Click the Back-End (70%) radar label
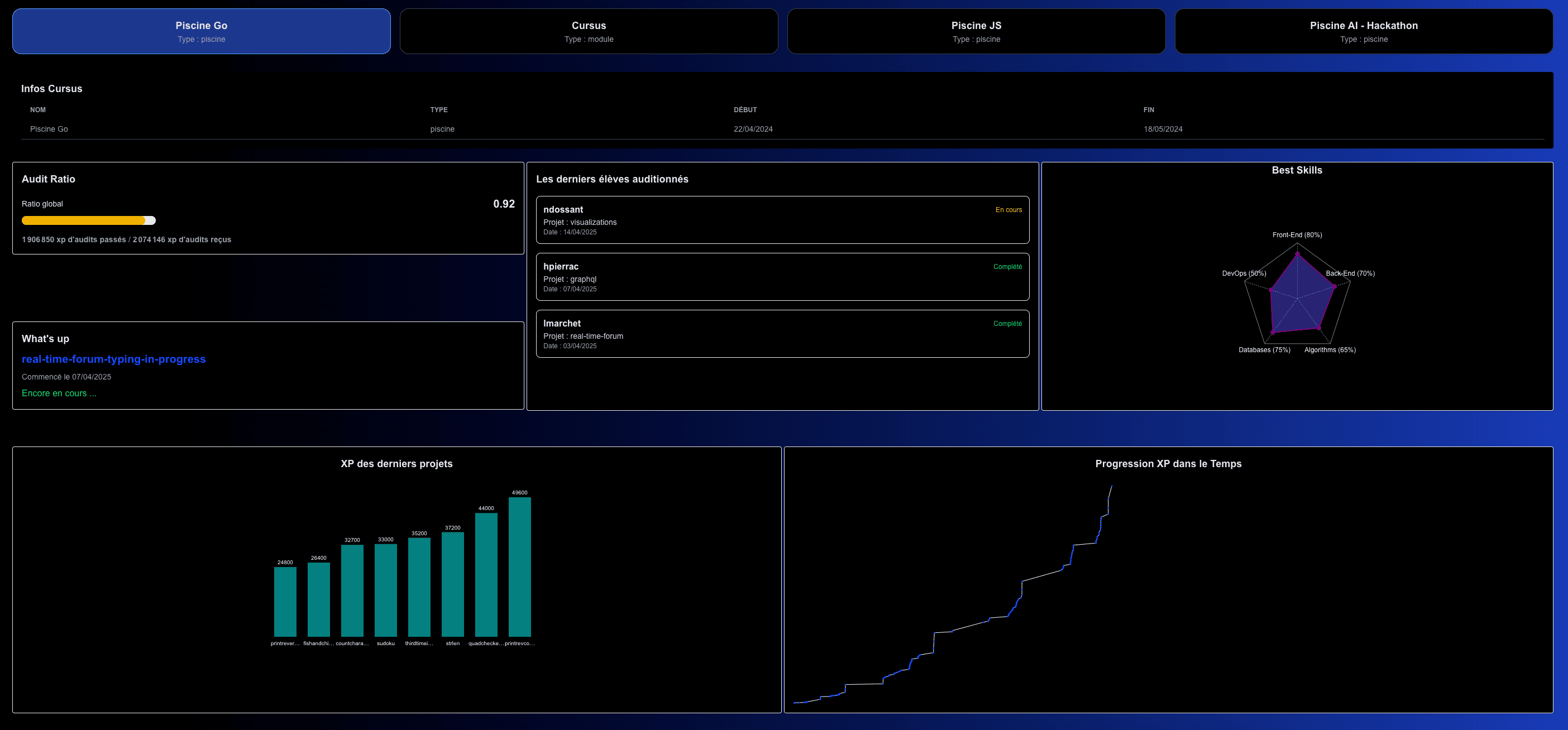 (x=1350, y=273)
